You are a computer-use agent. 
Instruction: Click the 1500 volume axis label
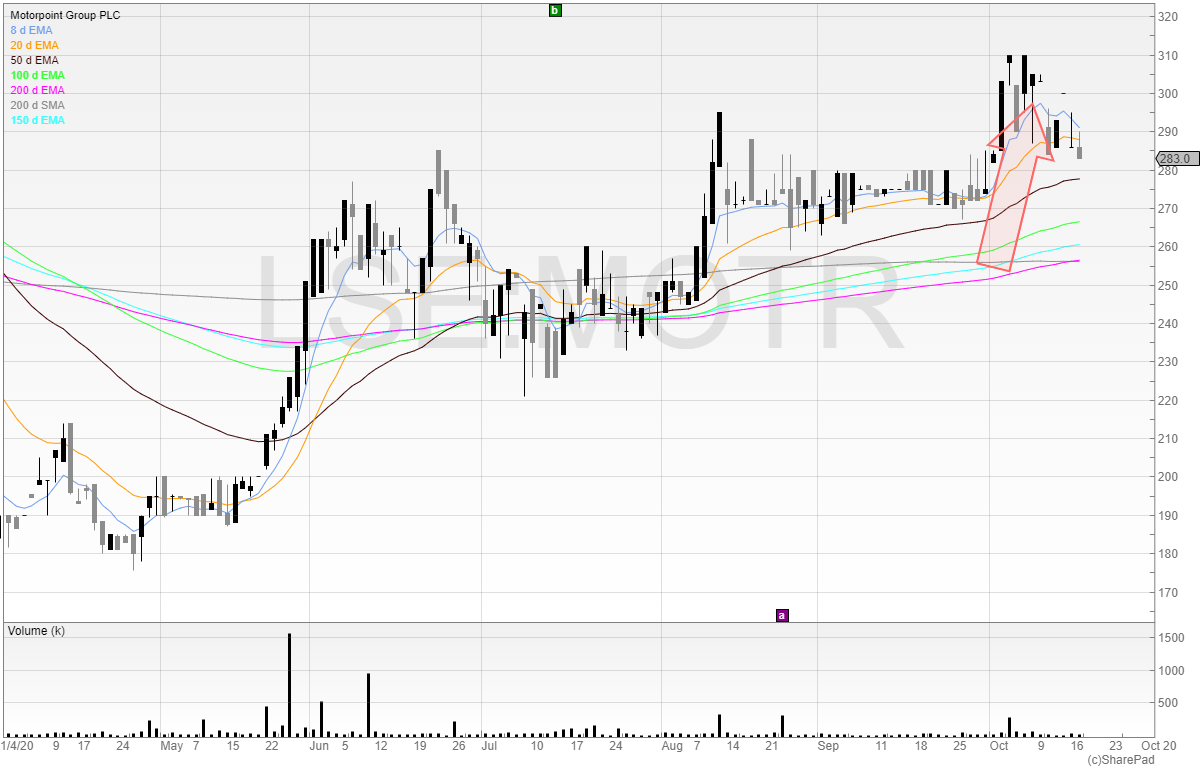(1172, 638)
